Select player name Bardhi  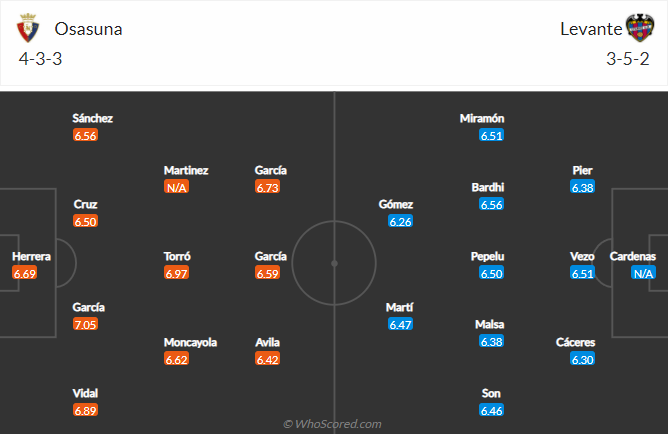coord(488,187)
